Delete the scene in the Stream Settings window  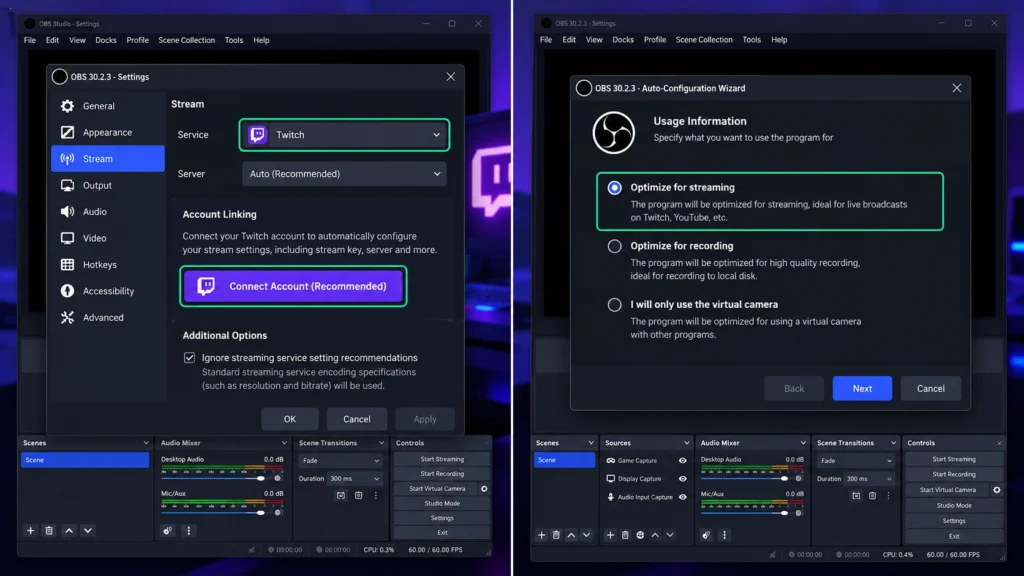[x=49, y=530]
